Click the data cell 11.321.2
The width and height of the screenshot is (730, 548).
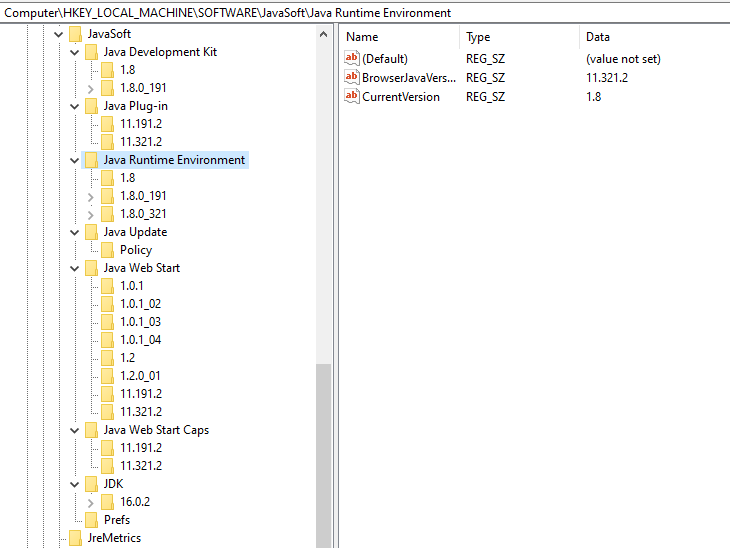pyautogui.click(x=607, y=78)
